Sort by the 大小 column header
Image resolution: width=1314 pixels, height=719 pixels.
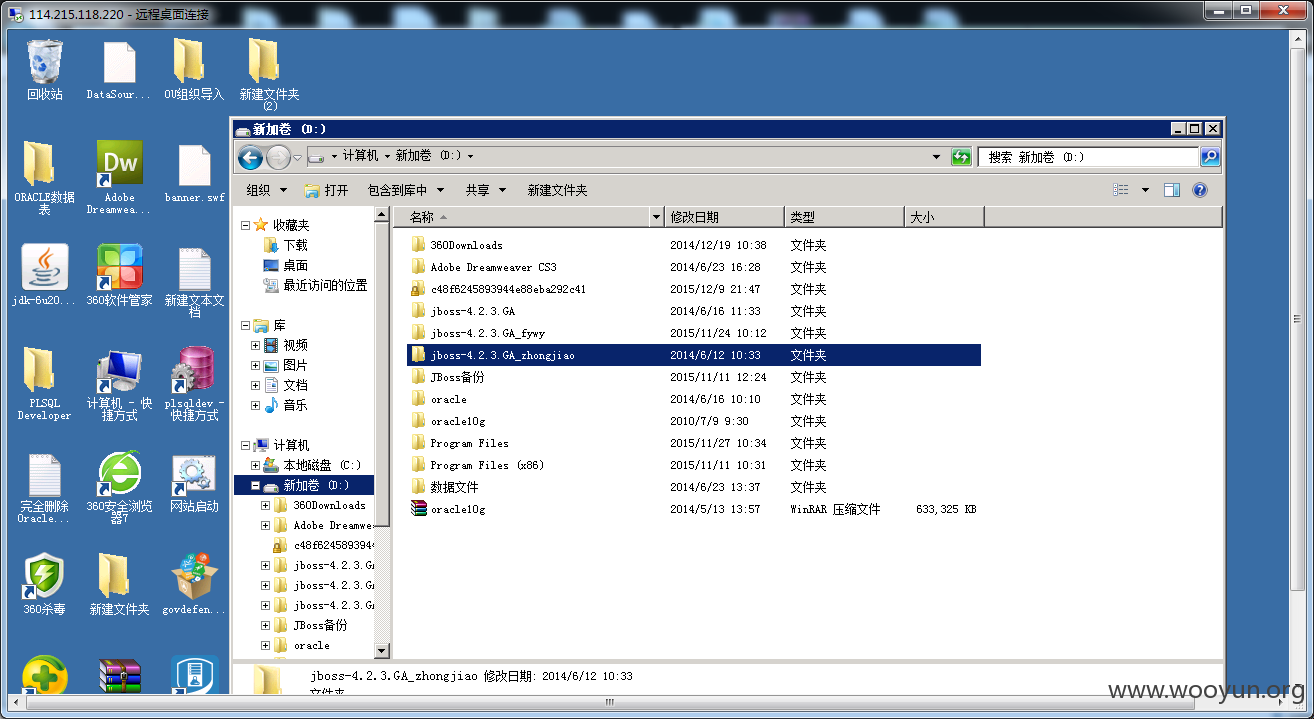pos(944,217)
